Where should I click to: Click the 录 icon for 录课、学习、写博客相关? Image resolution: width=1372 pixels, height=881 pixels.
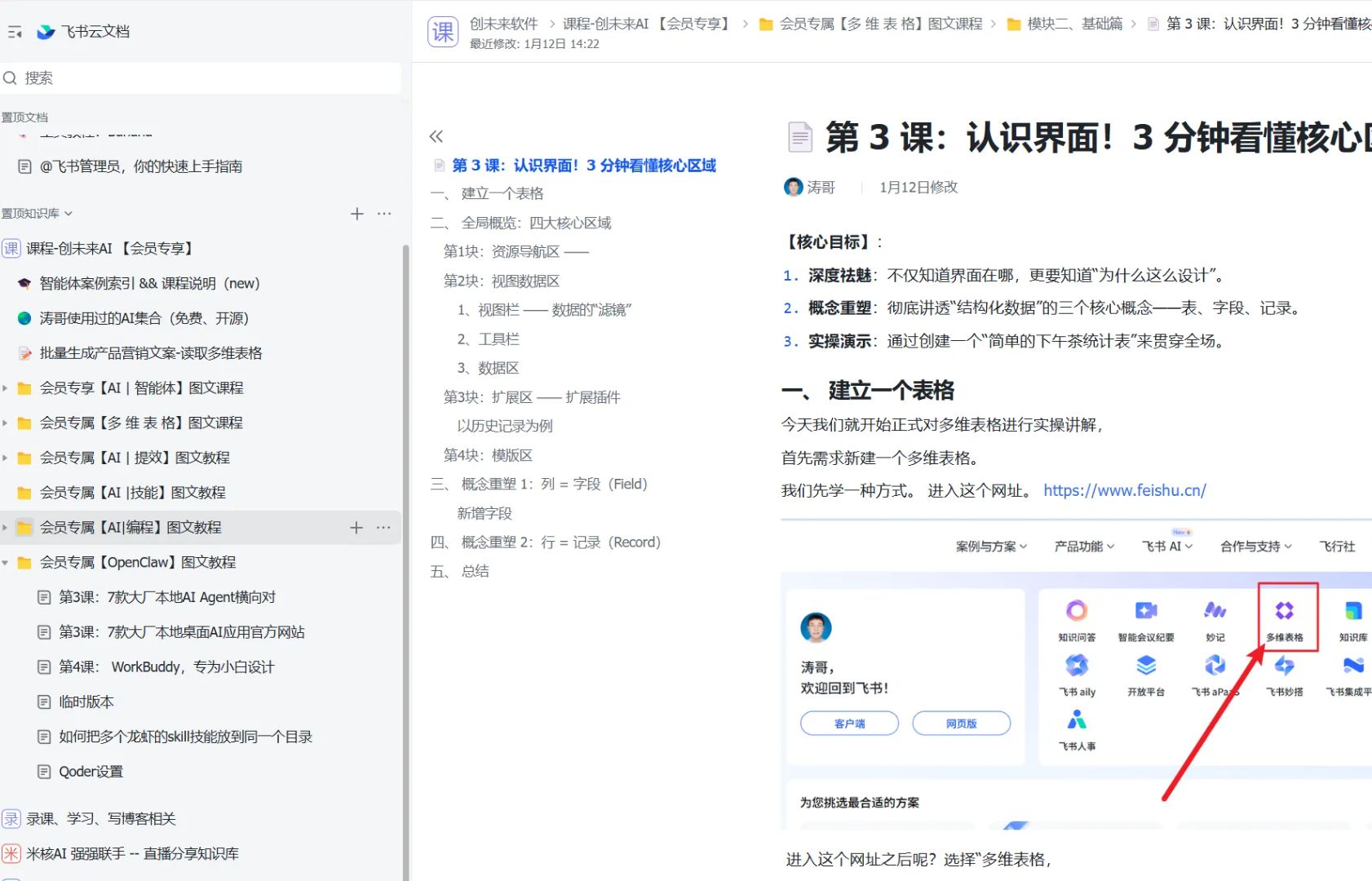pyautogui.click(x=11, y=819)
